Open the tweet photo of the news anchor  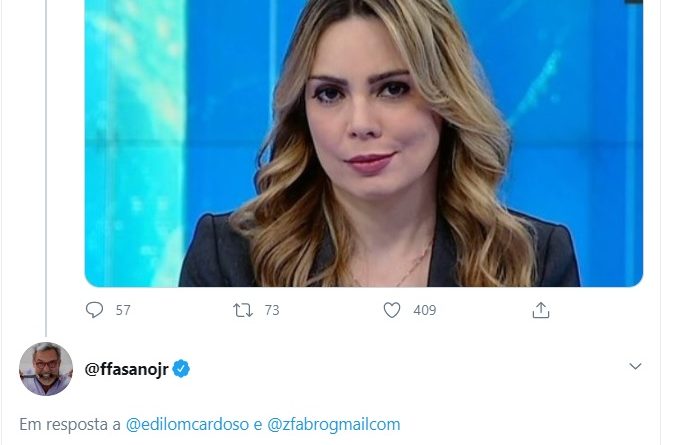point(364,143)
